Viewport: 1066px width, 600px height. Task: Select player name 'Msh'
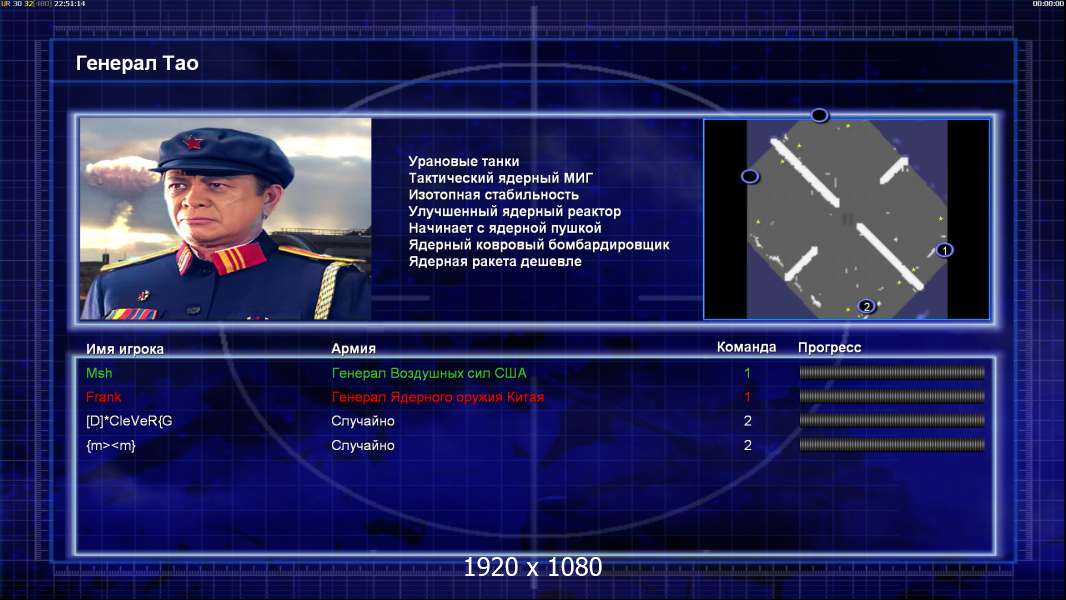[x=99, y=373]
